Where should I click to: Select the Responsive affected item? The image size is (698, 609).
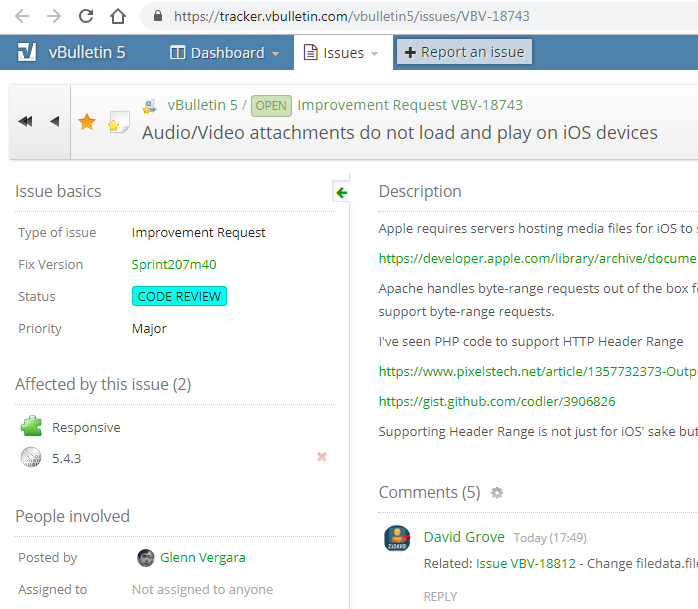[x=86, y=427]
